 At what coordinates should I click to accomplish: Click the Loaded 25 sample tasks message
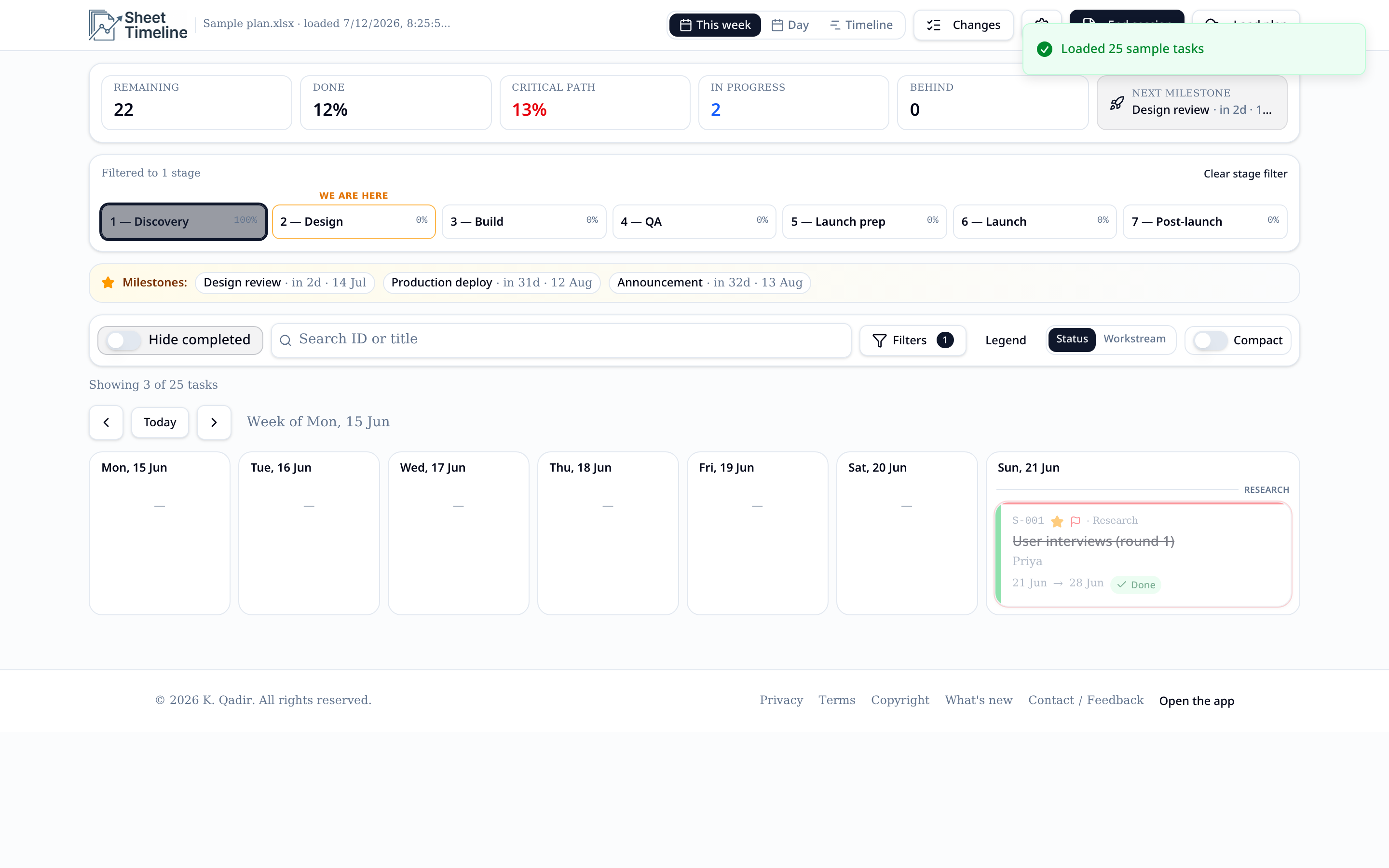coord(1132,49)
